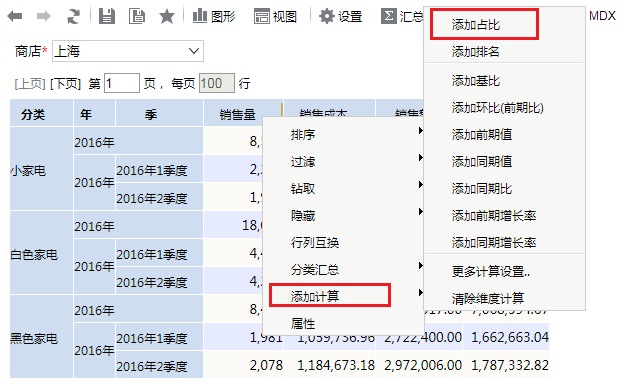Click the value 2,972,006.00
The height and width of the screenshot is (392, 626).
point(423,365)
